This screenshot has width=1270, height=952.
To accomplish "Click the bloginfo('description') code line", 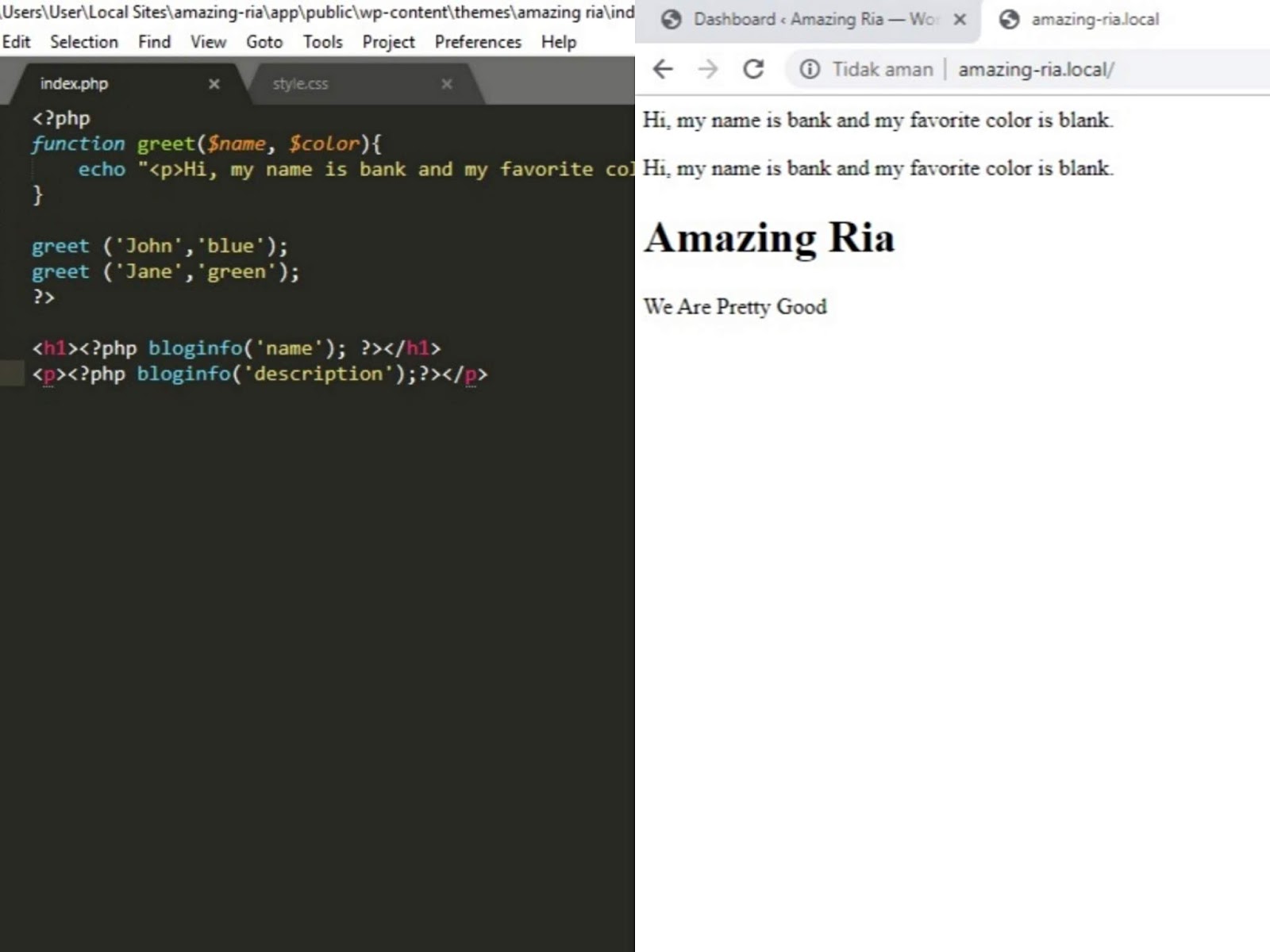I will click(260, 374).
